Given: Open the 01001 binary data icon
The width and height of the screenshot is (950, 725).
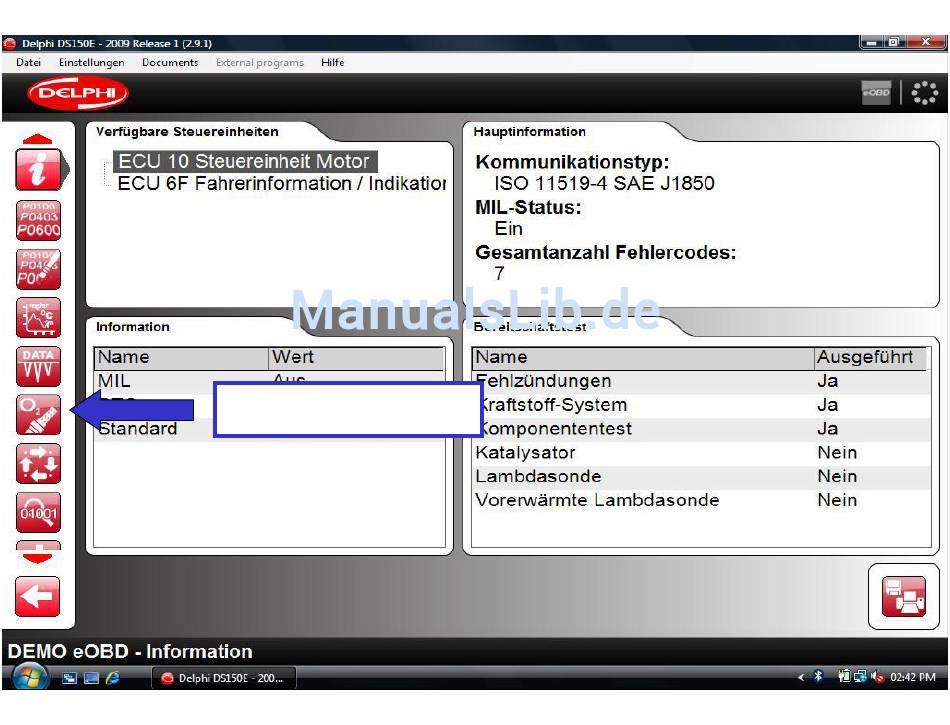Looking at the screenshot, I should [x=38, y=512].
